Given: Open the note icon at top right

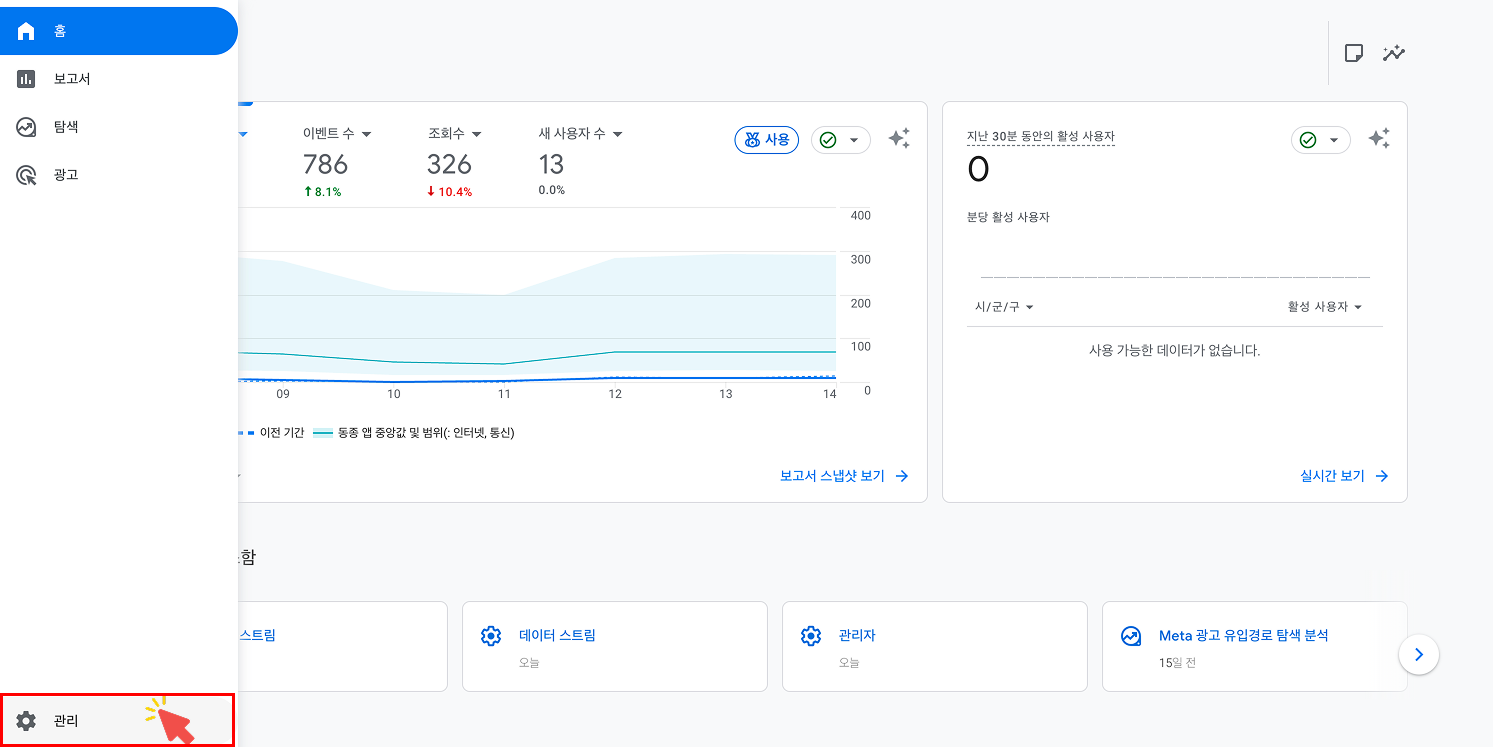Looking at the screenshot, I should [1354, 53].
